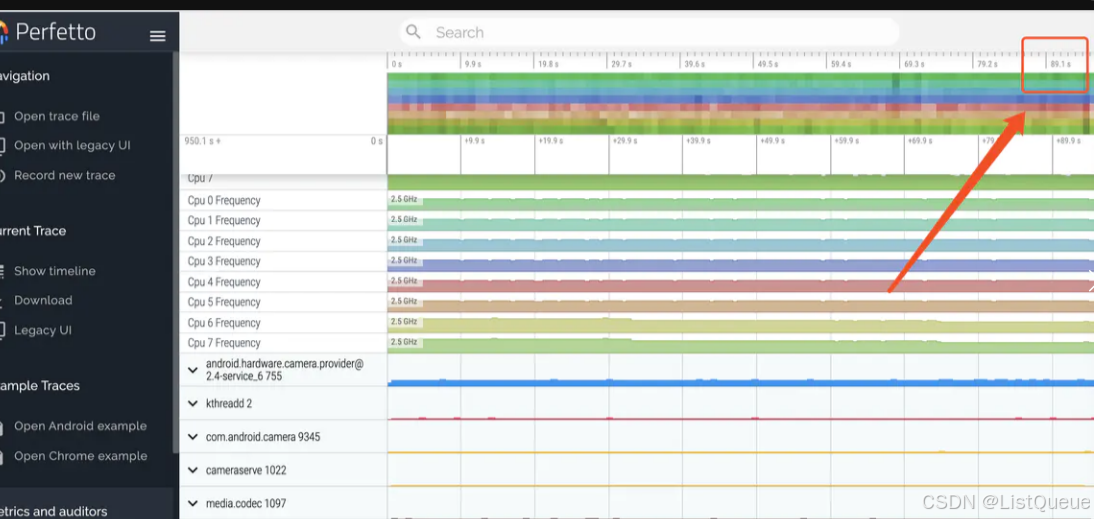Open trace file from Navigation
The image size is (1094, 519).
click(57, 116)
